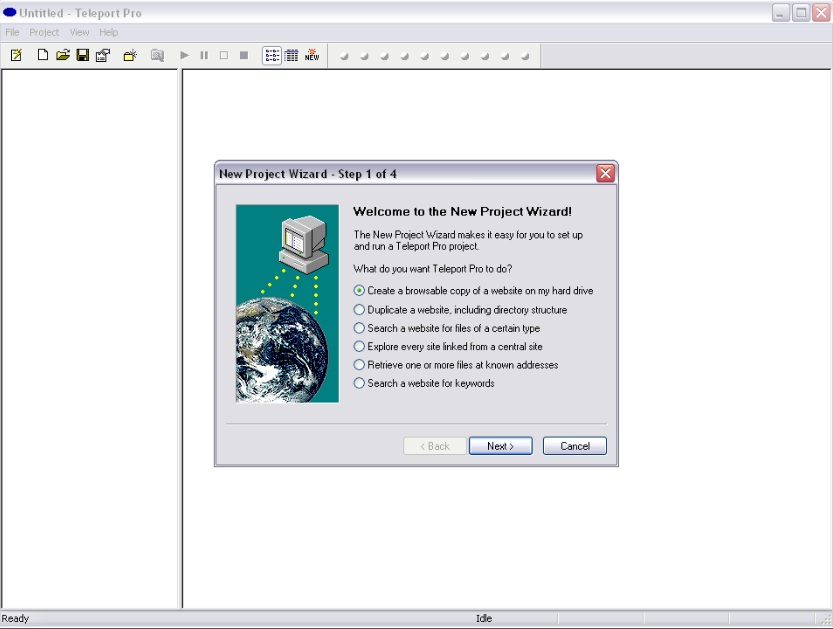The height and width of the screenshot is (629, 833).
Task: Select 'Search a website for keywords' radio
Action: point(424,383)
